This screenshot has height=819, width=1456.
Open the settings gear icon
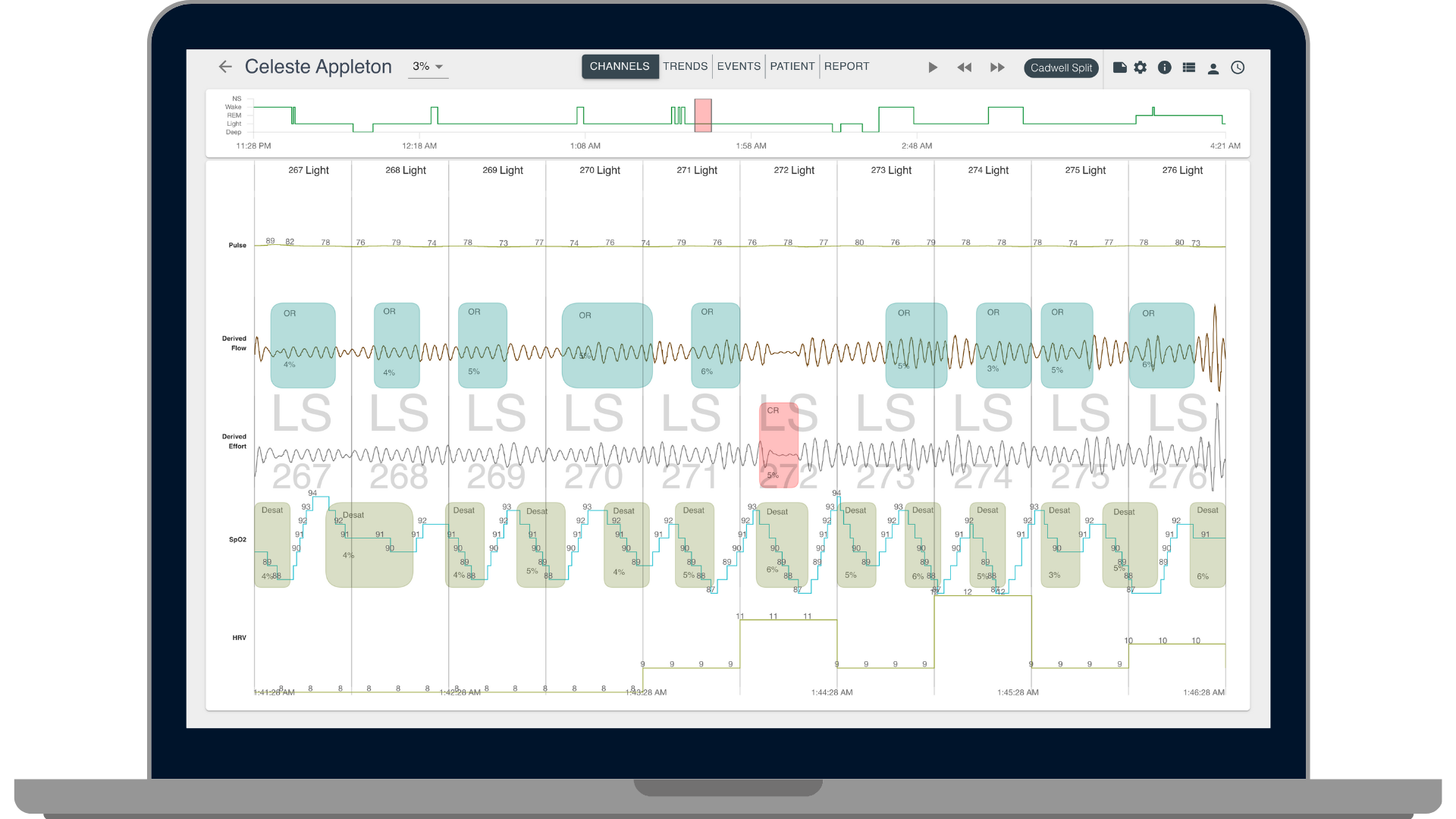[x=1141, y=67]
